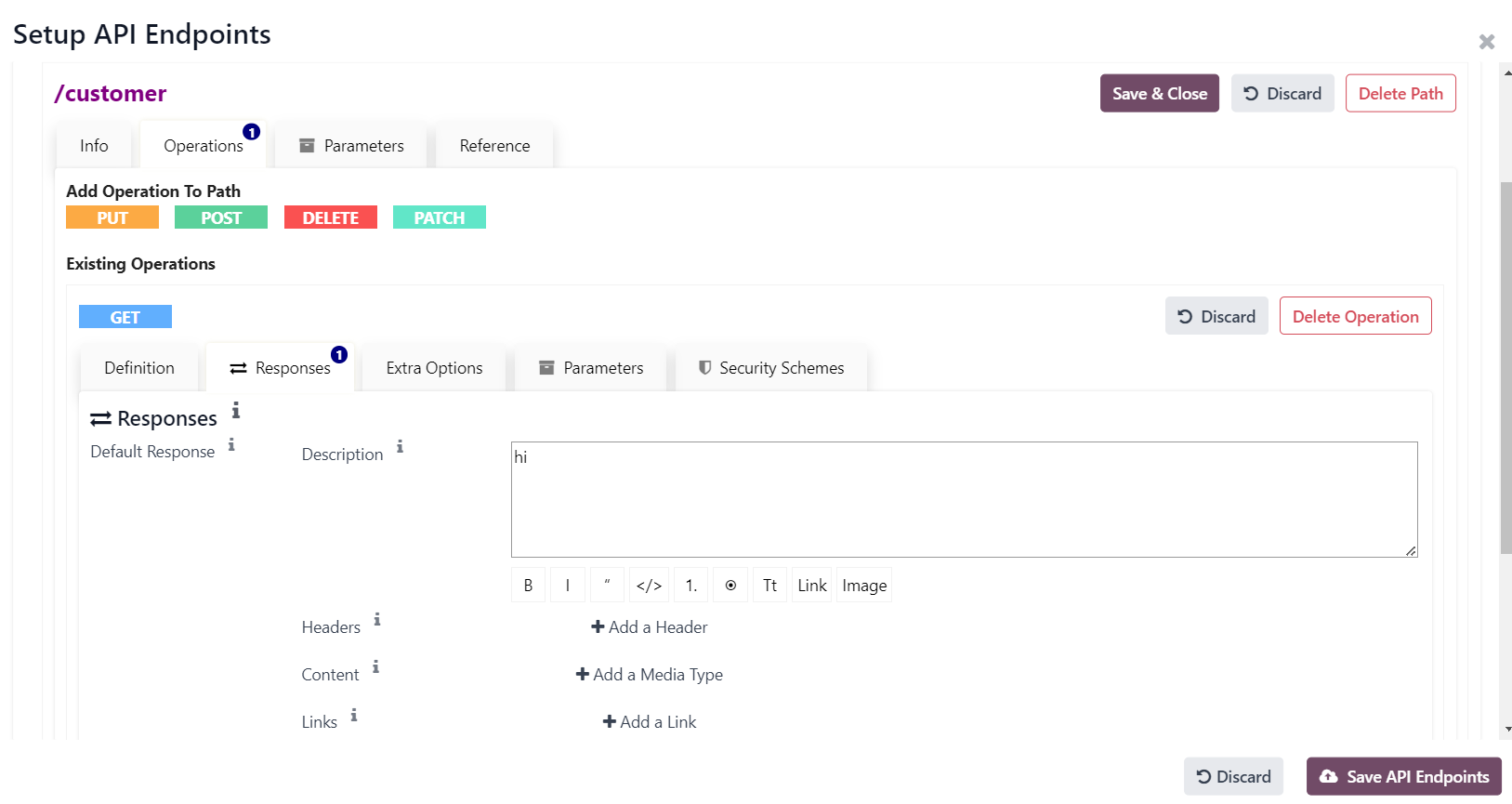Click the info icon beside Headers
Viewport: 1512px width, 804px height.
pos(377,620)
